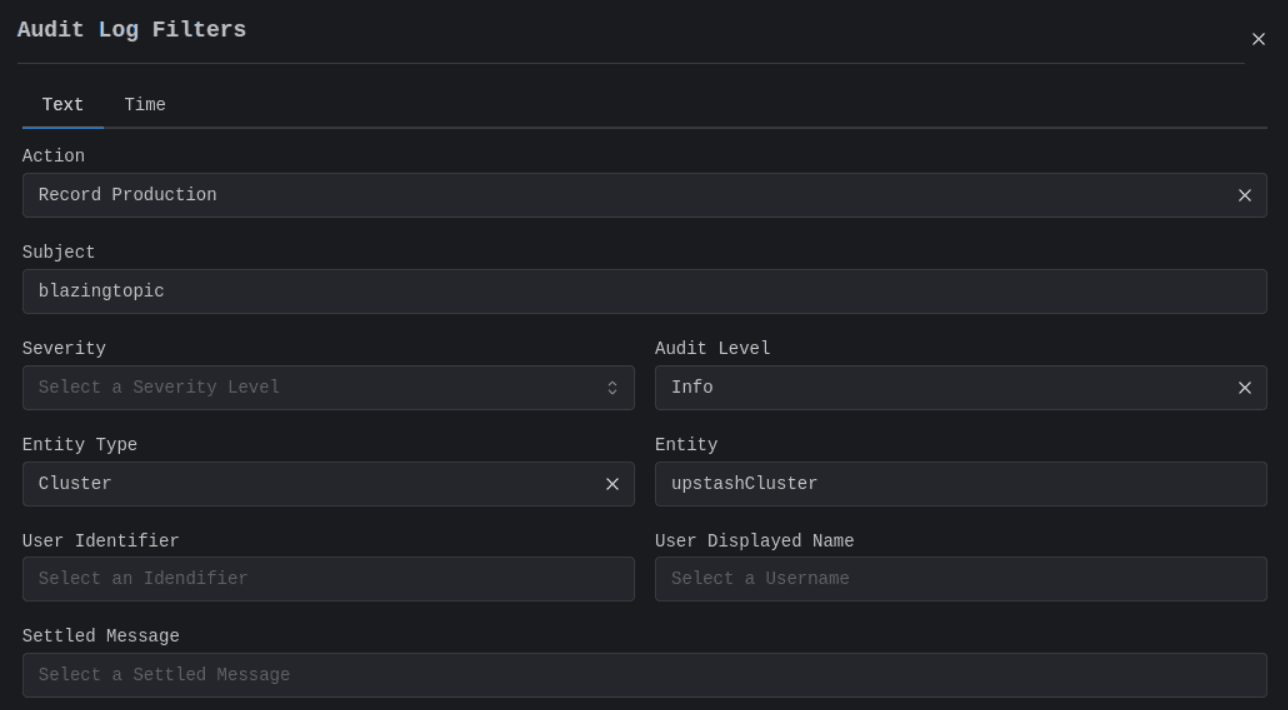Viewport: 1288px width, 710px height.
Task: Click the Severity up-down chevron icon
Action: point(613,388)
